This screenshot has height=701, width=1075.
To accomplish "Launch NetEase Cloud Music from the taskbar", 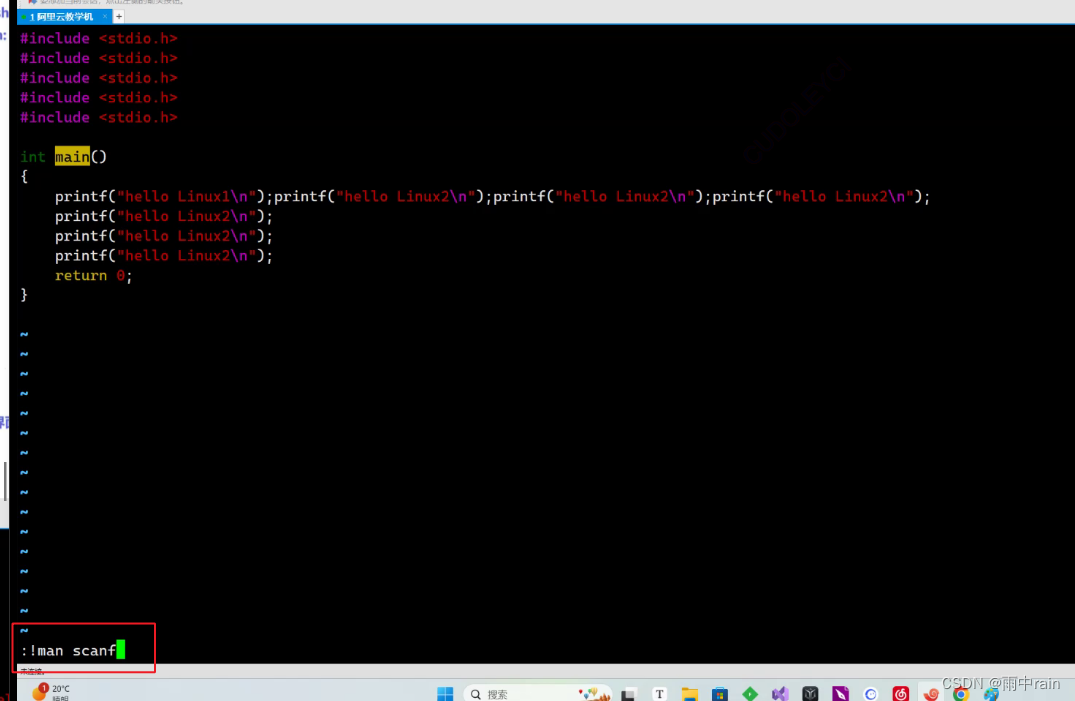I will tap(900, 693).
